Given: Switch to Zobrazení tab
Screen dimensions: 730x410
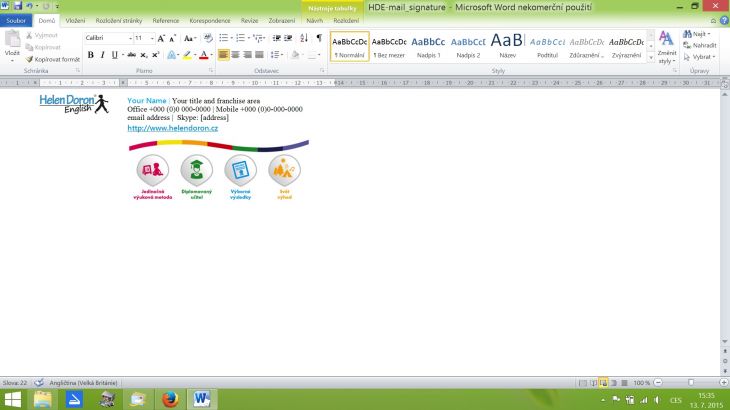Looking at the screenshot, I should tap(282, 20).
